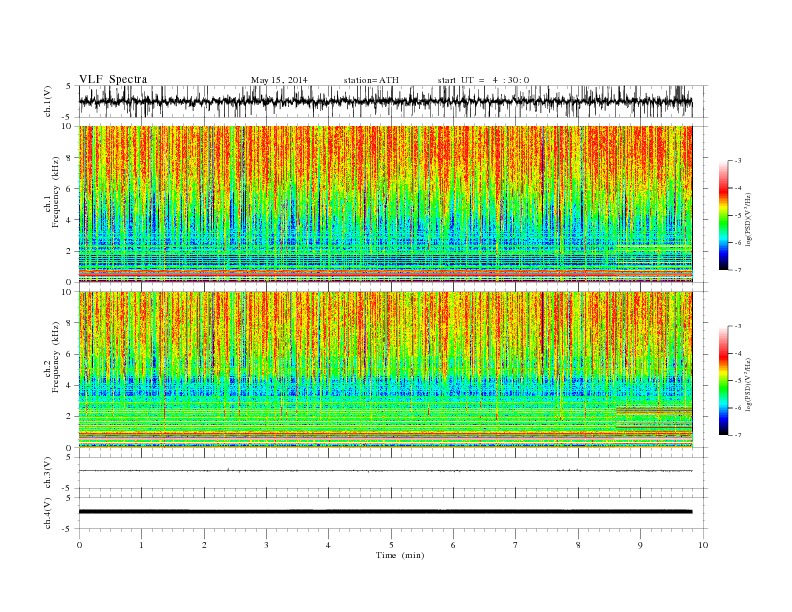Click the "0" tick on the Time axis

coord(79,545)
